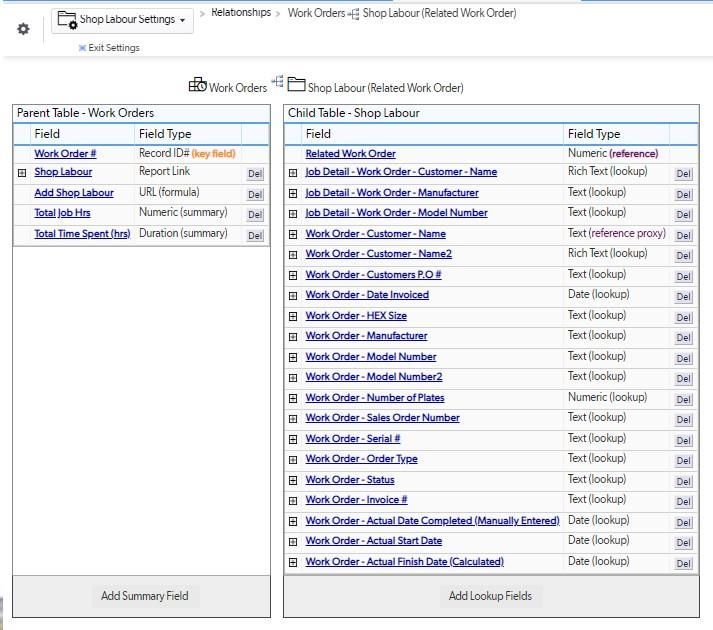
Task: Delete Total Time Spent (hrs) field
Action: [255, 236]
